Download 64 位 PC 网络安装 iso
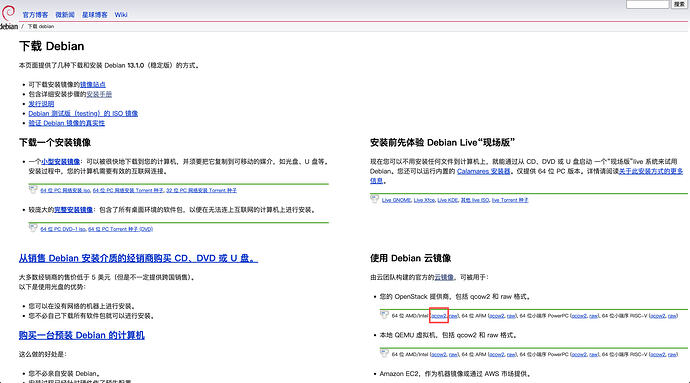The height and width of the screenshot is (383, 690). 65,191
